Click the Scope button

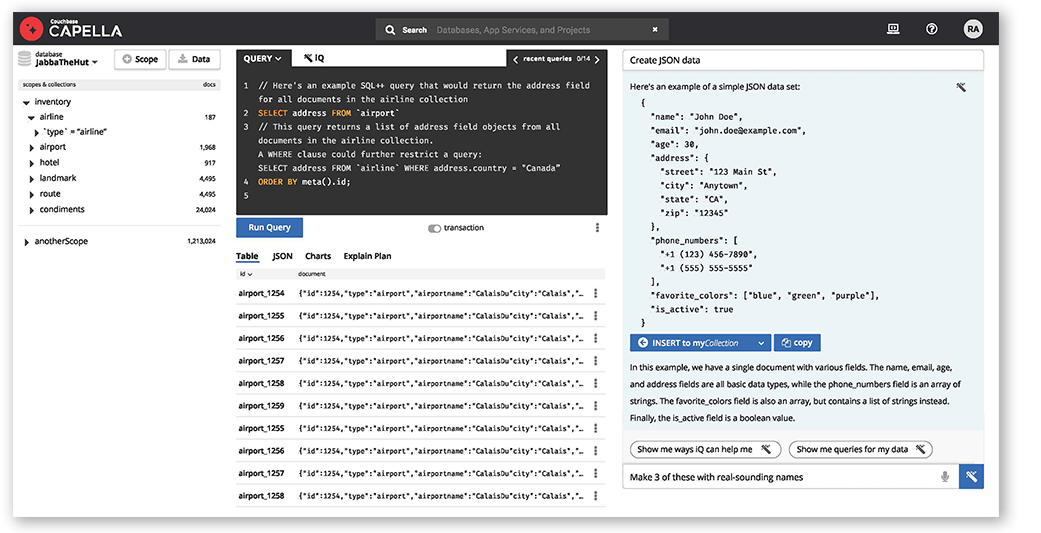point(140,59)
